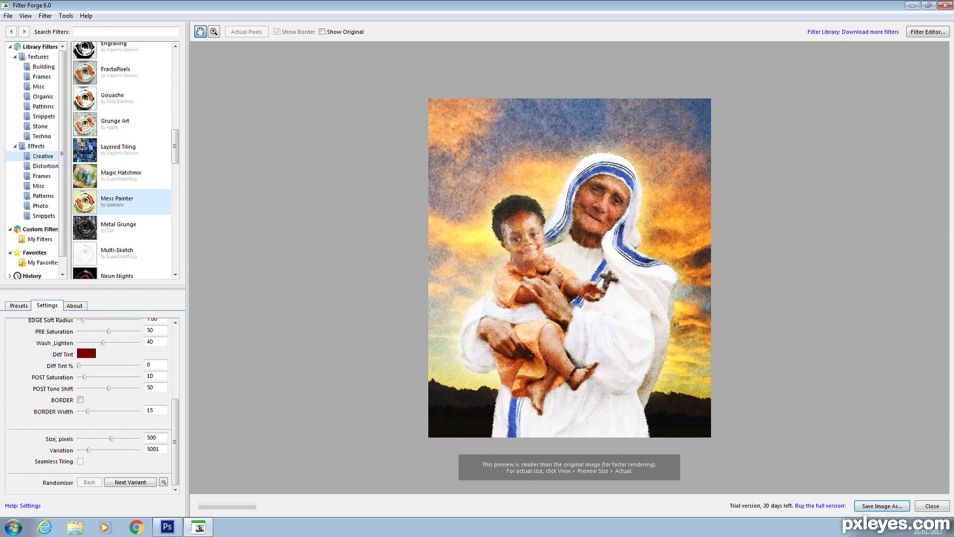Click the Building category folder icon

(27, 66)
